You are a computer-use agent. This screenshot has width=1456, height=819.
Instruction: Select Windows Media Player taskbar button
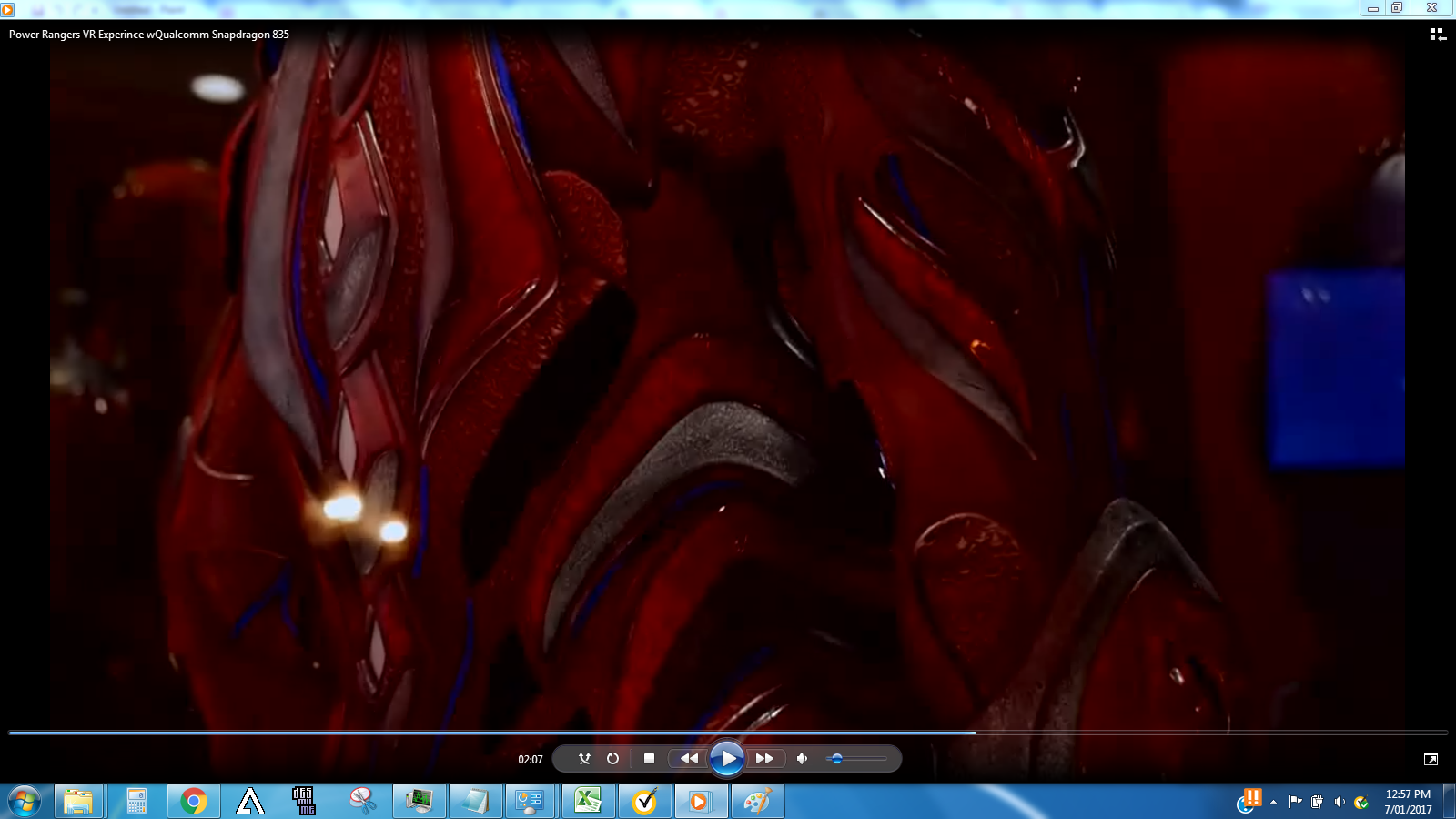pos(701,802)
